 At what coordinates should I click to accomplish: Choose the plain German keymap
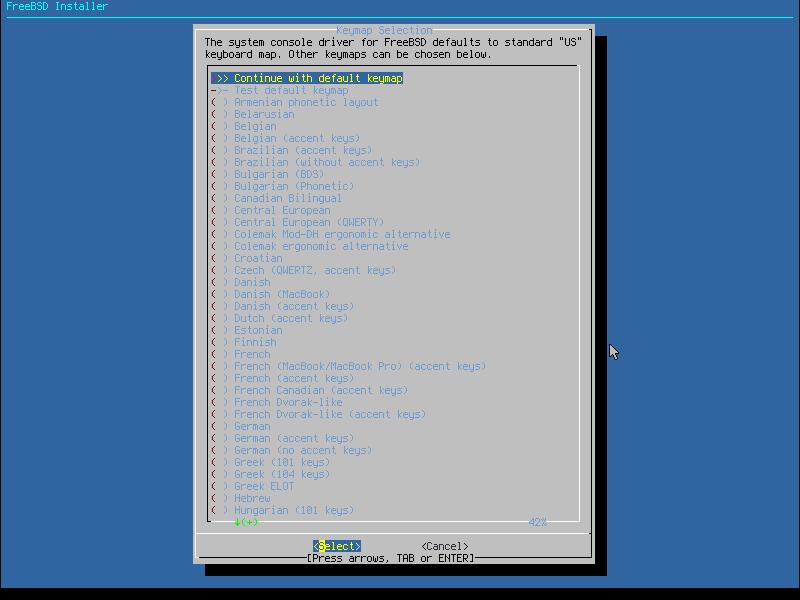pyautogui.click(x=241, y=426)
